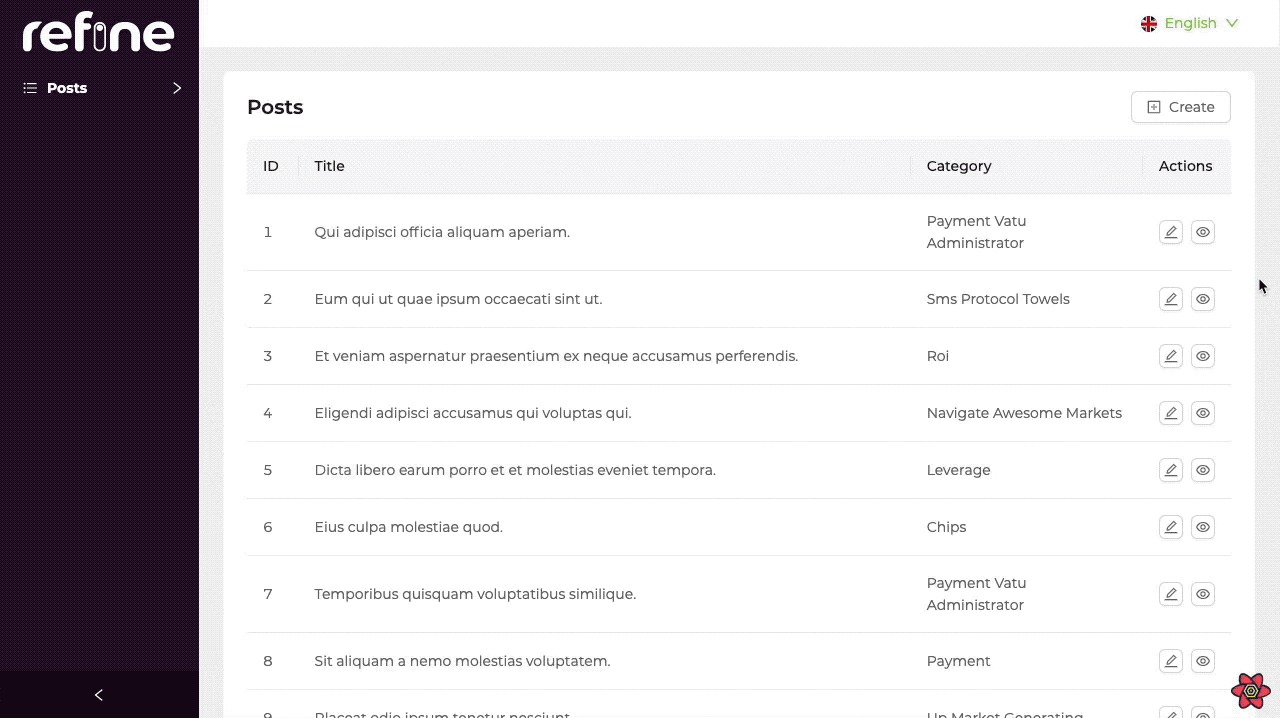The image size is (1280, 718).
Task: View post 4 with the eye icon
Action: coord(1203,413)
